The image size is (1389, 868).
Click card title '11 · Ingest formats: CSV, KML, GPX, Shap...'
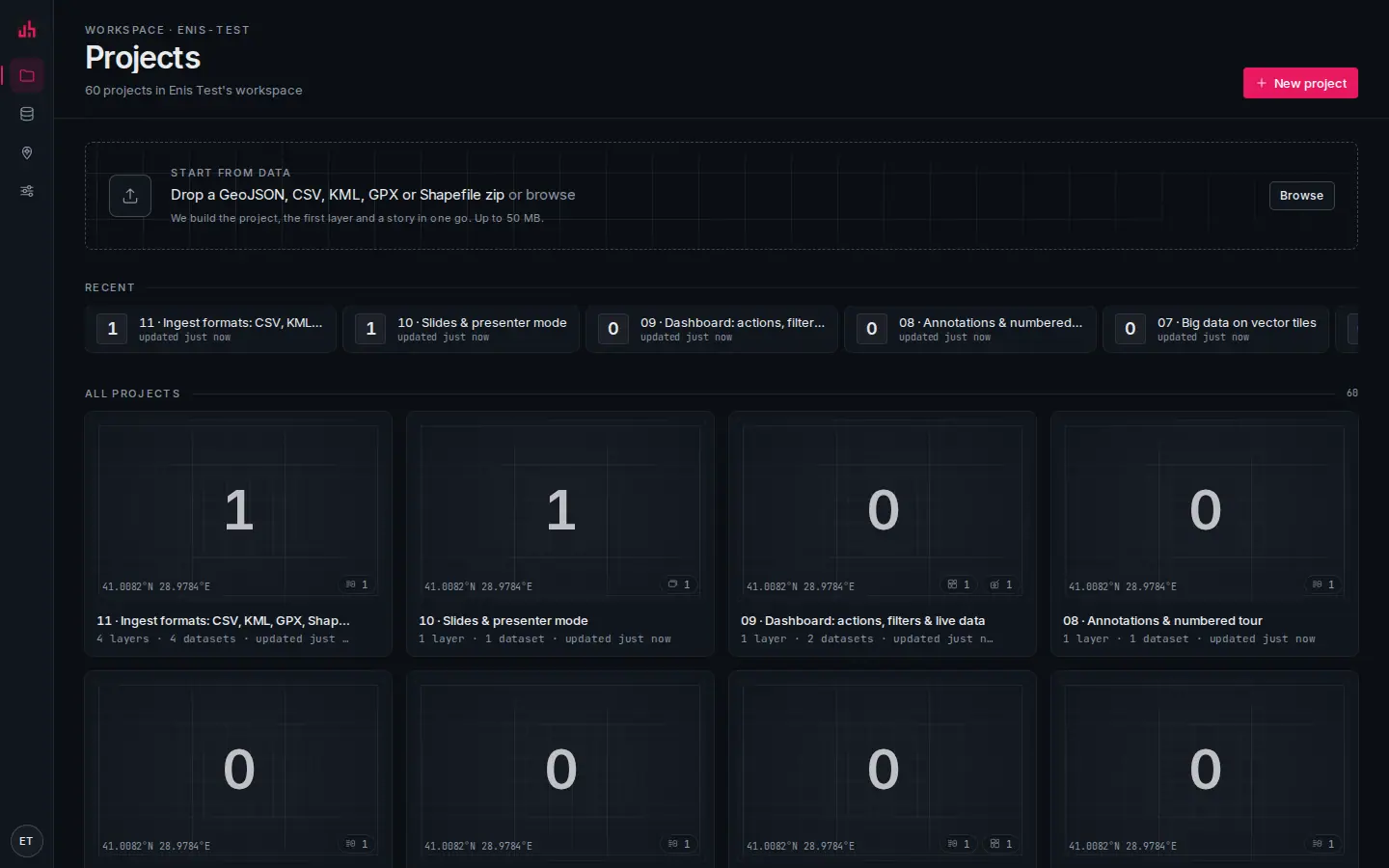[223, 621]
